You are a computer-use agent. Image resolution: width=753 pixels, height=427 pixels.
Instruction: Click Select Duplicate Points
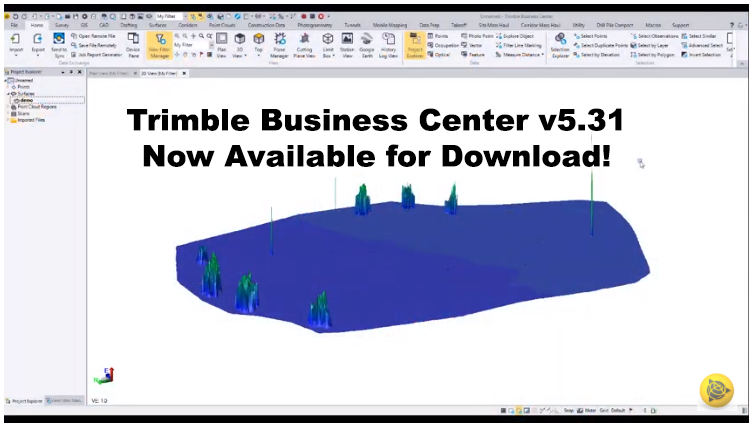(x=600, y=45)
